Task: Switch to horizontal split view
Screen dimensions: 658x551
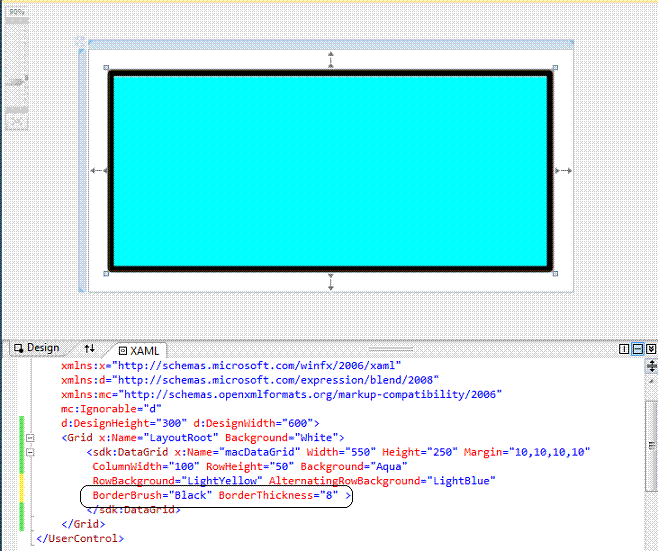Action: coord(637,349)
